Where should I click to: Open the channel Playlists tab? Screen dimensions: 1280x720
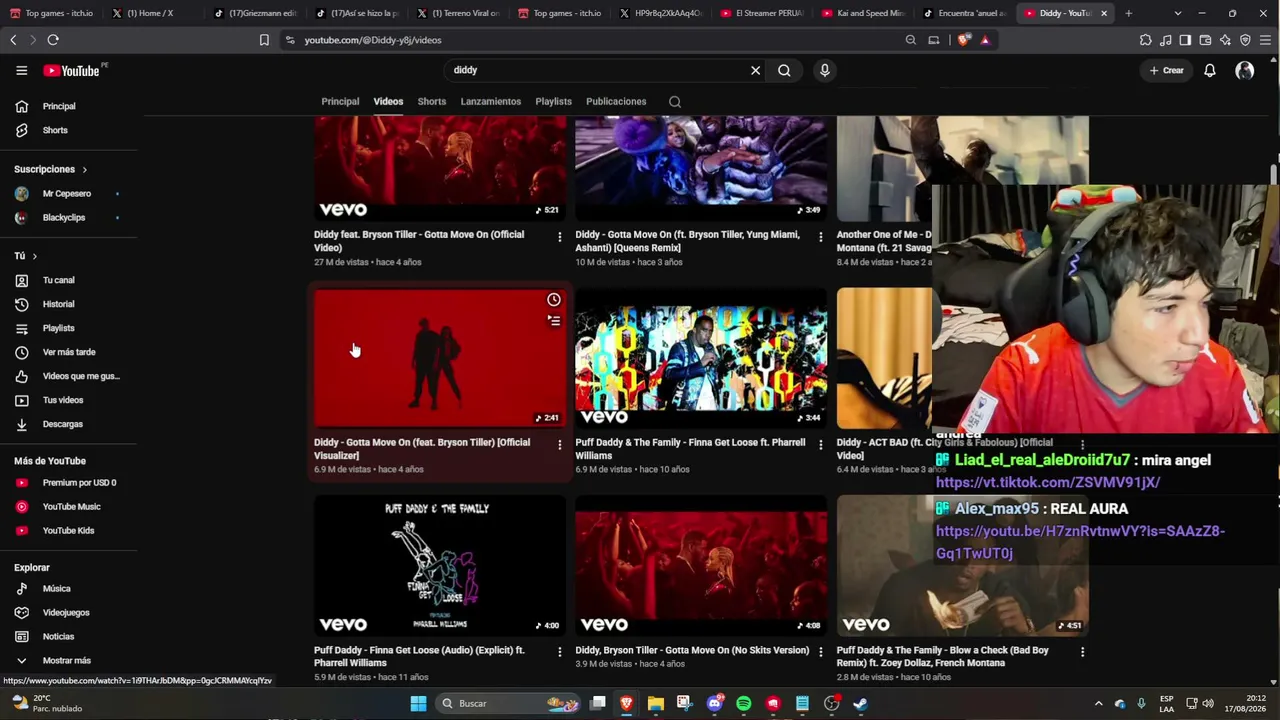pos(553,101)
